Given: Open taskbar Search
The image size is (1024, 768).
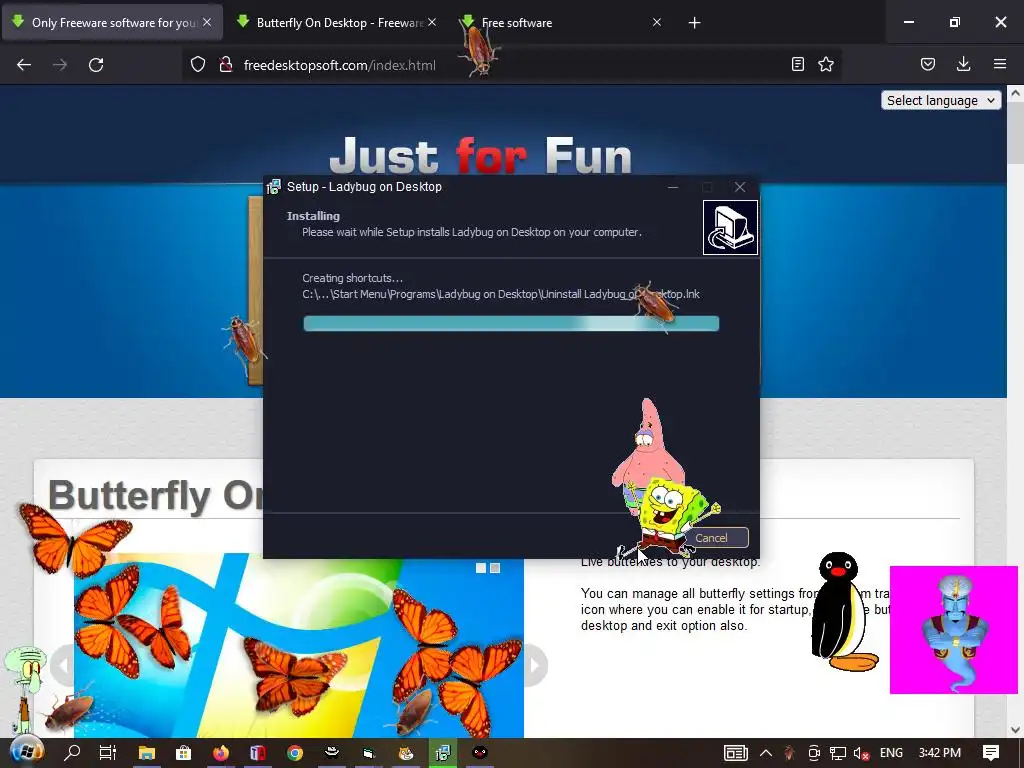Looking at the screenshot, I should 72,753.
